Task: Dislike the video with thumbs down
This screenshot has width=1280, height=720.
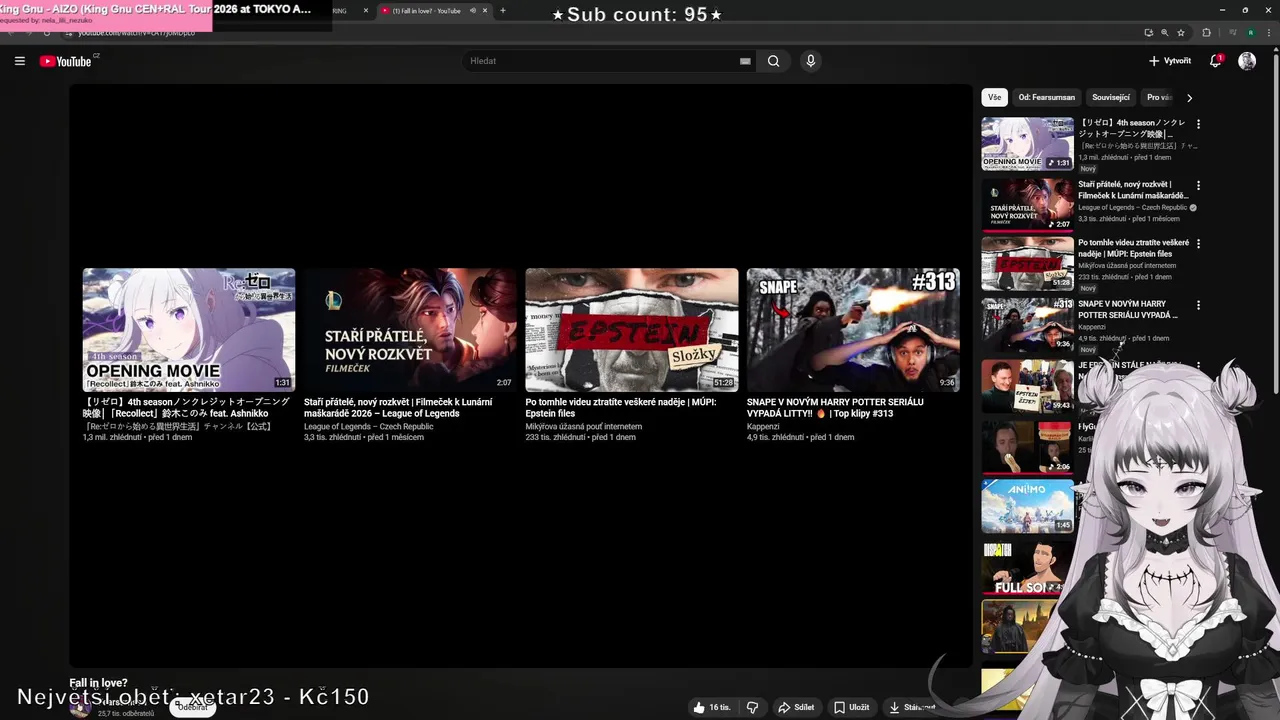Action: [752, 707]
